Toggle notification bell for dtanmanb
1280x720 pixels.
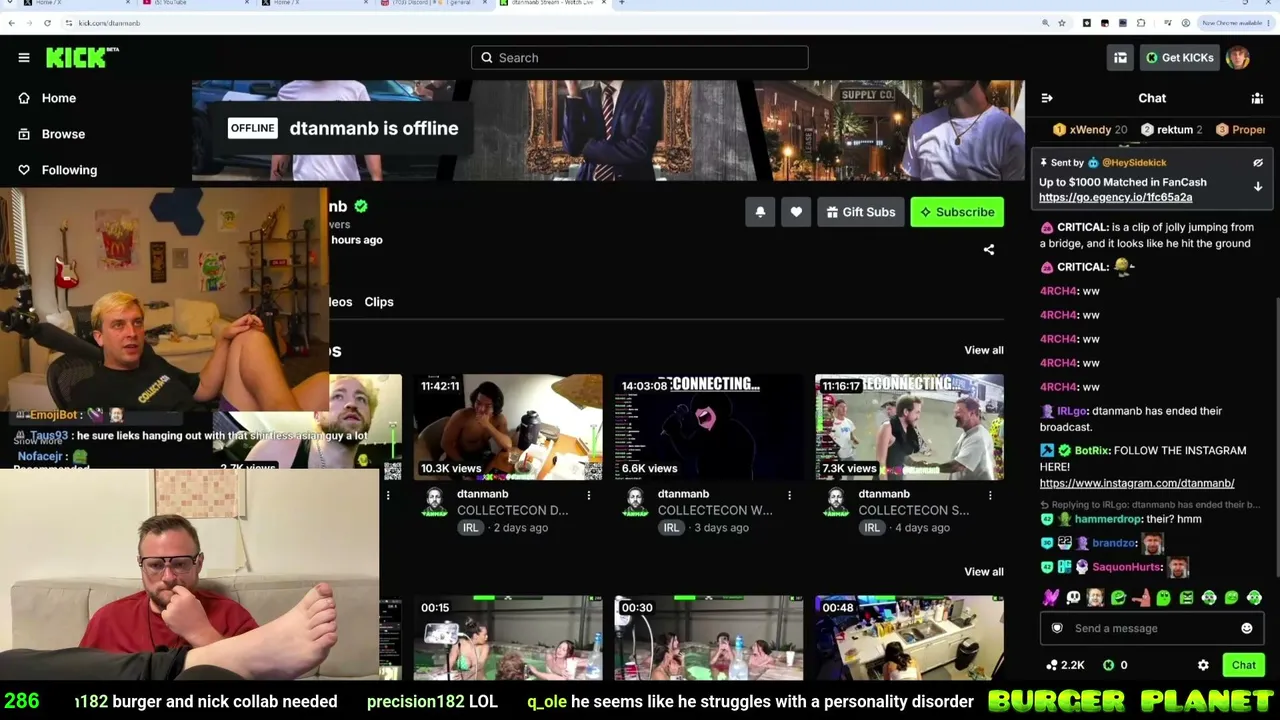[760, 212]
